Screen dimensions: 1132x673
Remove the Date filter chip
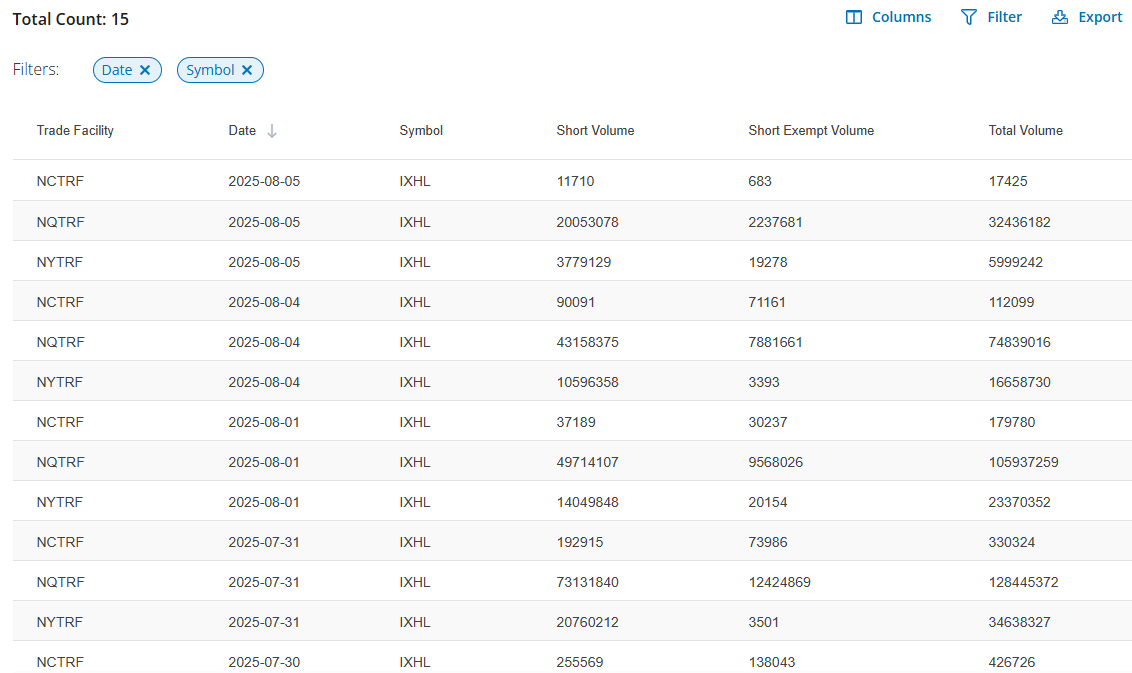coord(145,70)
